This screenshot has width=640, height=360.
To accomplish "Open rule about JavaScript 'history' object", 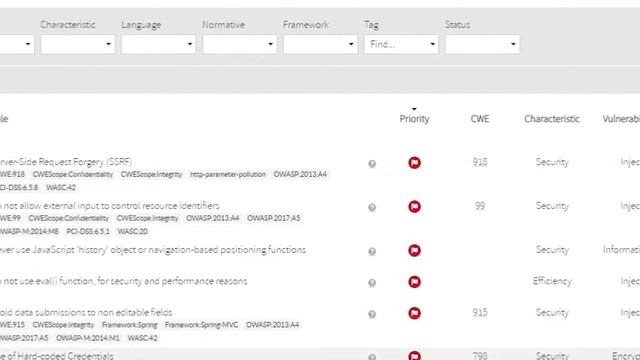I will [x=153, y=249].
